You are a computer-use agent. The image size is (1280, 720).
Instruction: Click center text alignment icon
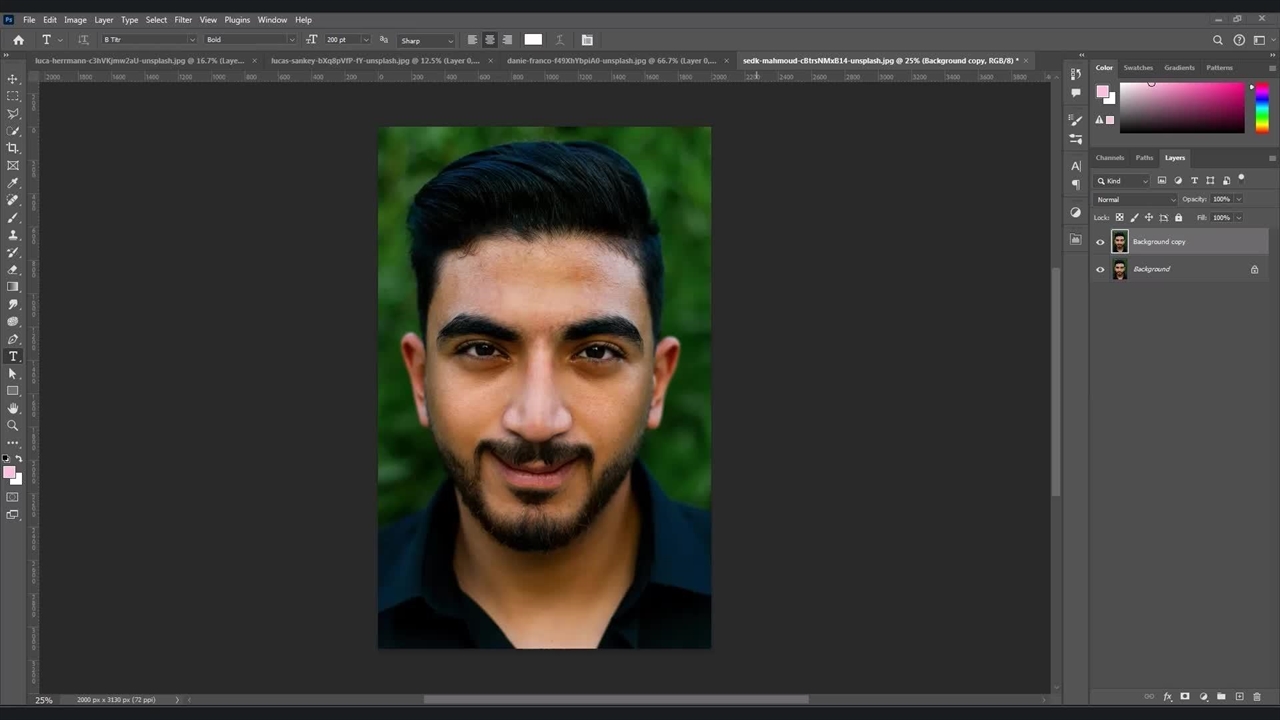(x=490, y=40)
